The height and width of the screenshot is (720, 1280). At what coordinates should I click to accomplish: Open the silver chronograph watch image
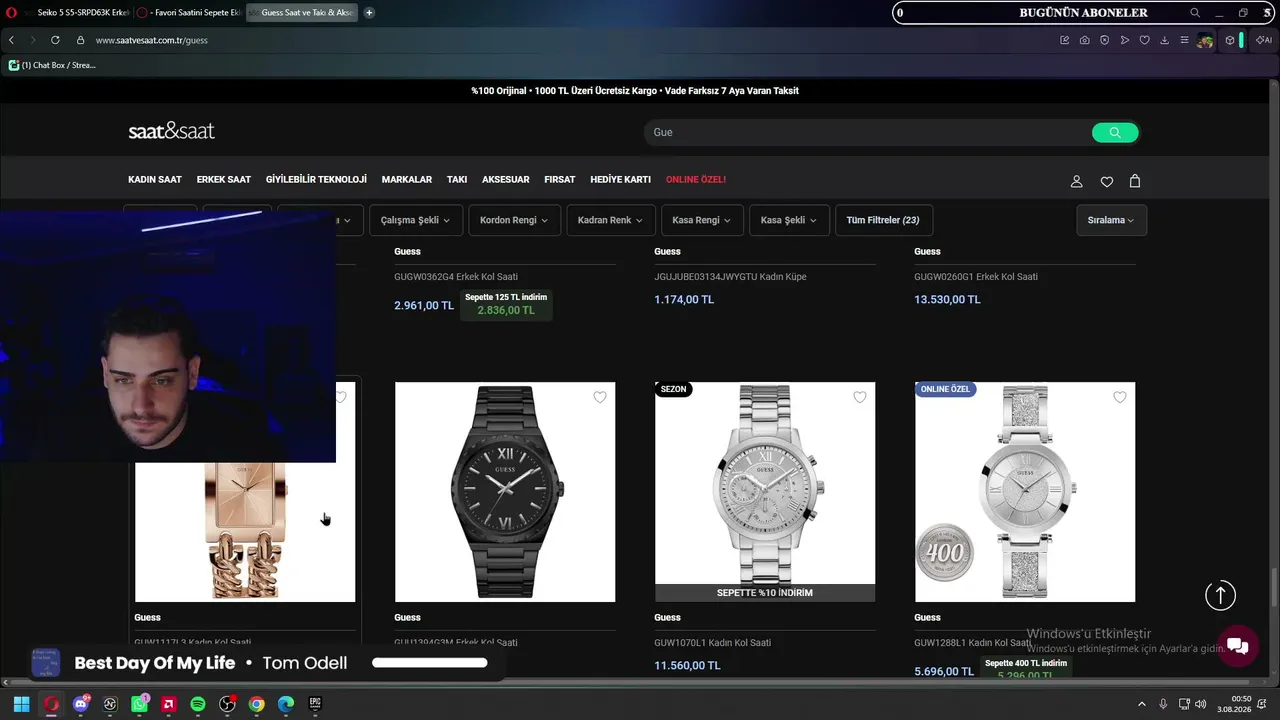[765, 492]
